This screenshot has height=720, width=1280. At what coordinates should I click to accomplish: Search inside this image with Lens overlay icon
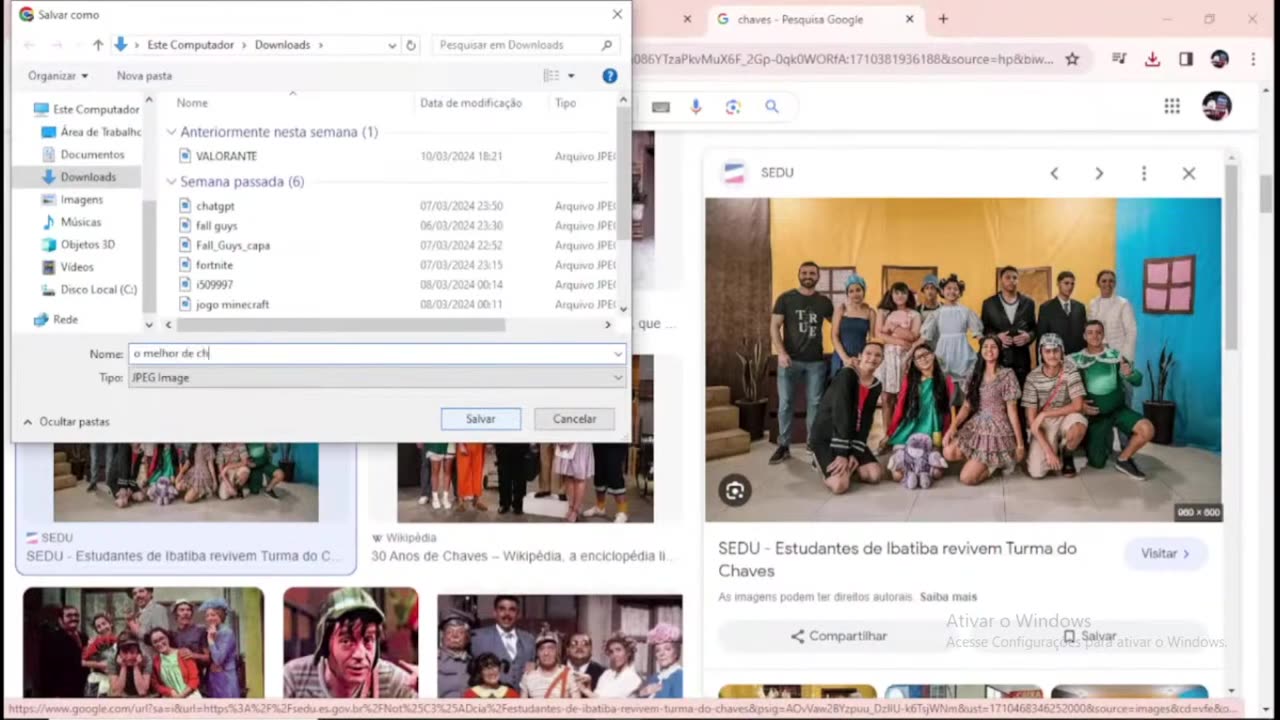pyautogui.click(x=735, y=491)
